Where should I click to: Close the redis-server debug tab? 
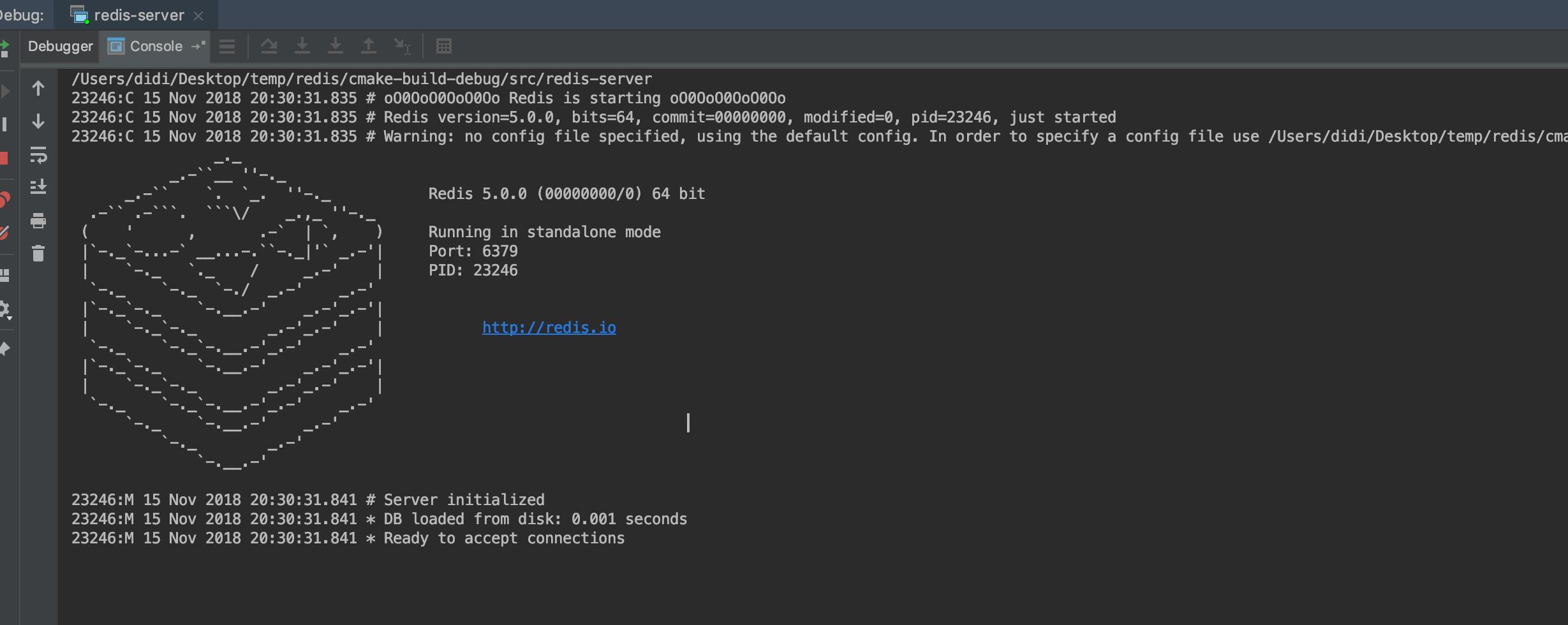198,16
